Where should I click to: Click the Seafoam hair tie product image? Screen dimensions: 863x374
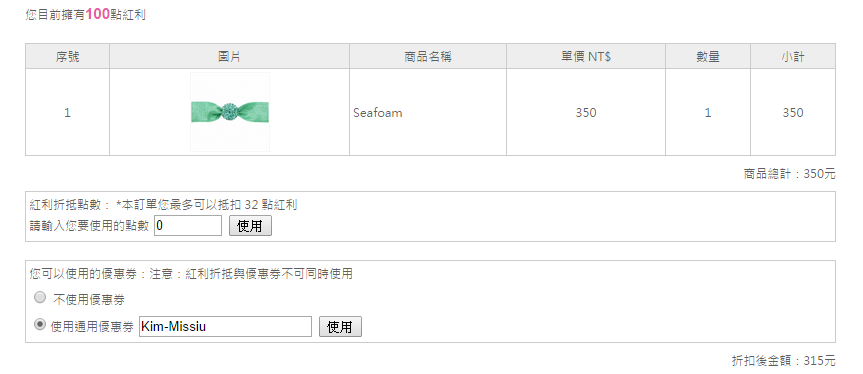[230, 112]
